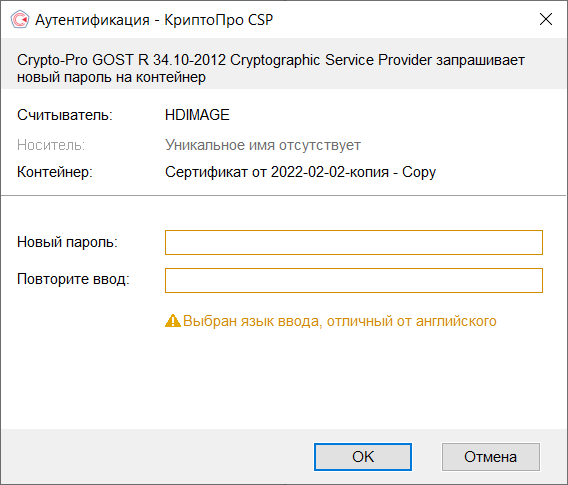Click the "Аутентификация - КриптоПро CSP" window title
This screenshot has width=568, height=485.
tap(154, 20)
